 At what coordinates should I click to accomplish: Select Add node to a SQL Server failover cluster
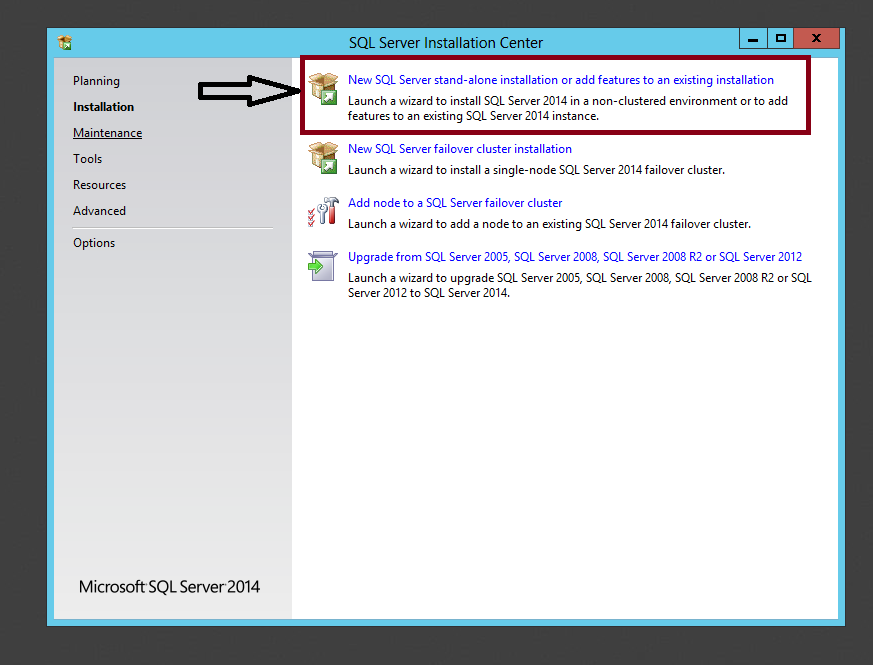pos(455,203)
